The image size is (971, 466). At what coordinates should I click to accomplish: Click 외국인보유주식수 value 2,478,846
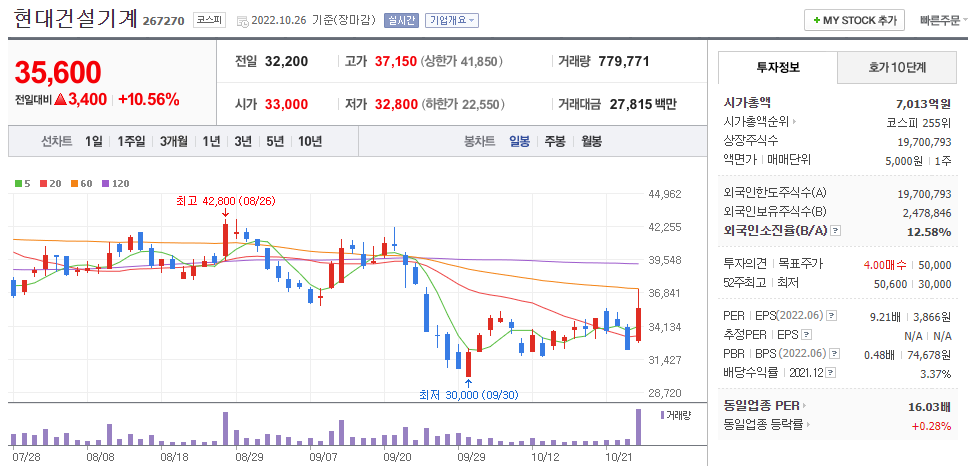coord(925,213)
